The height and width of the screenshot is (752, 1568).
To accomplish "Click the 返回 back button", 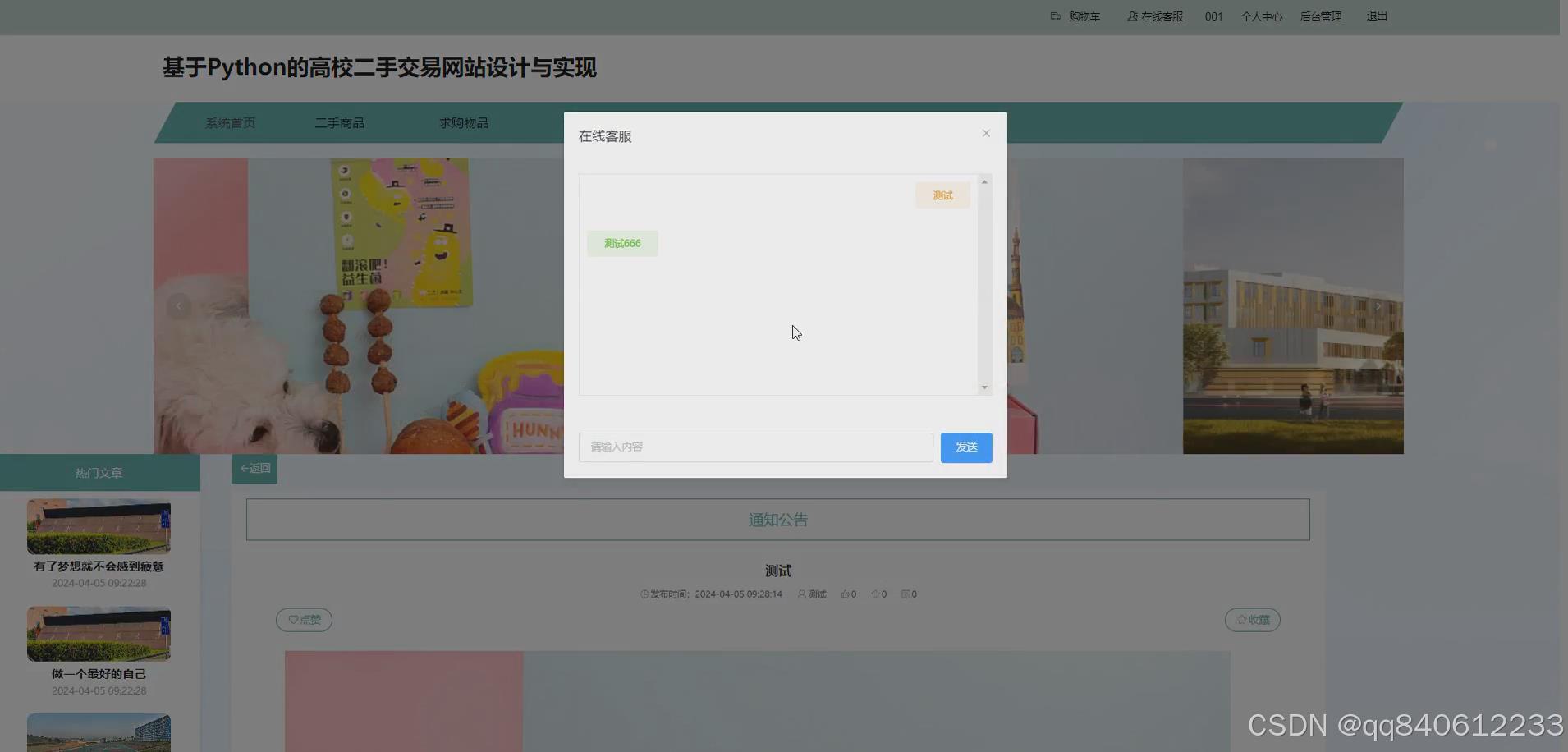I will coord(254,468).
